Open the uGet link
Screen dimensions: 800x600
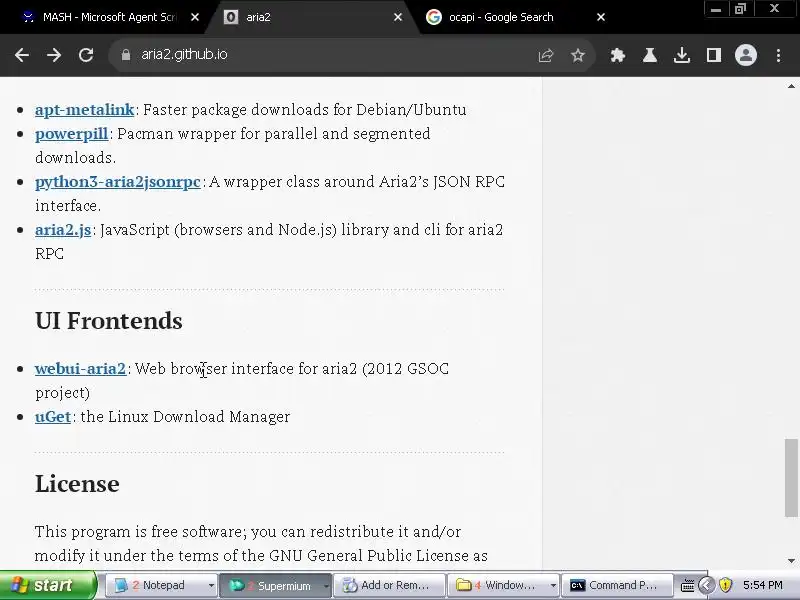(x=53, y=417)
